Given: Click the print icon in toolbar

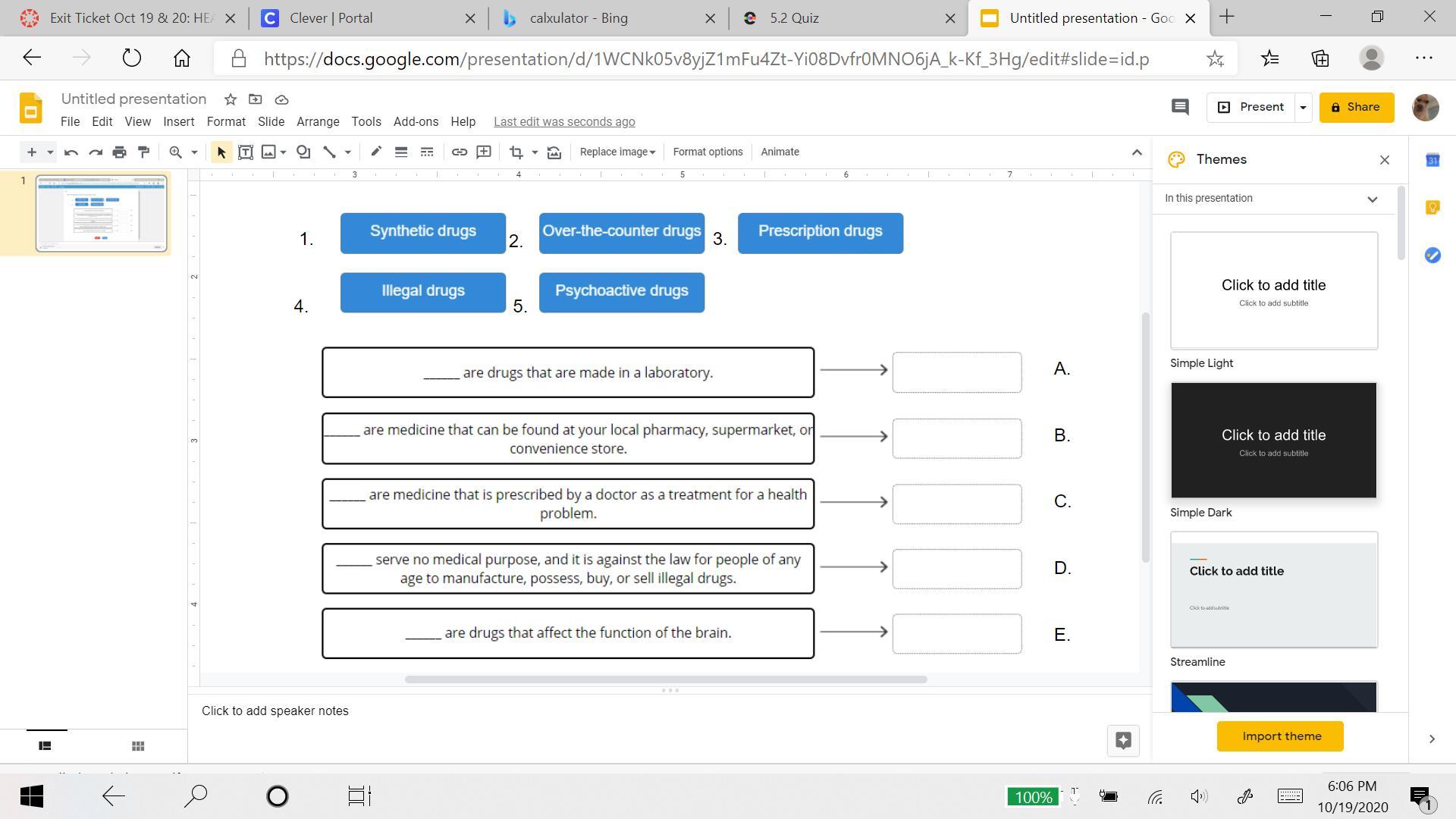Looking at the screenshot, I should 119,152.
